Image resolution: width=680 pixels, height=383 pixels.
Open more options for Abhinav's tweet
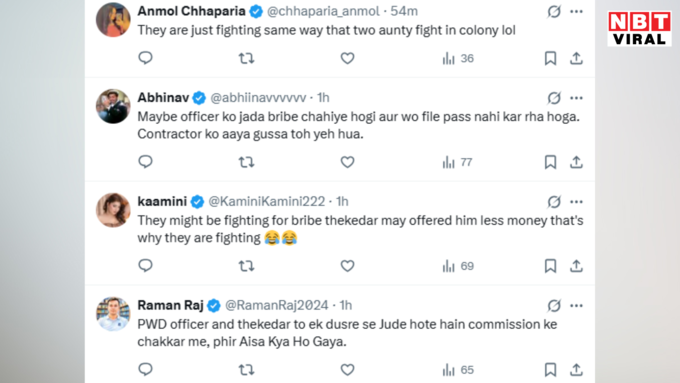click(576, 98)
